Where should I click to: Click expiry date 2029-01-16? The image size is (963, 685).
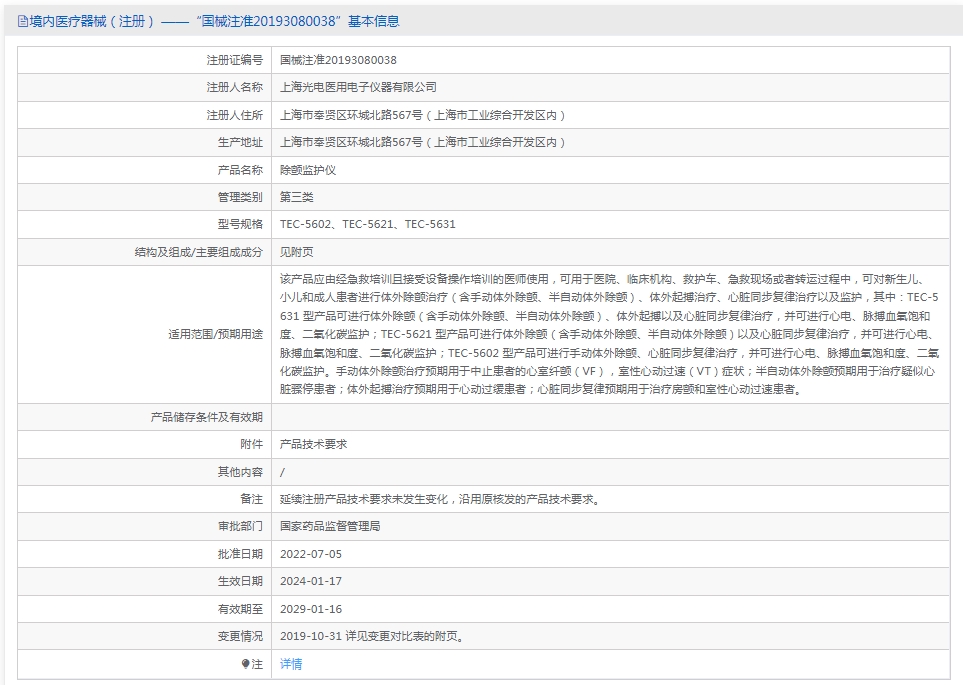click(310, 609)
